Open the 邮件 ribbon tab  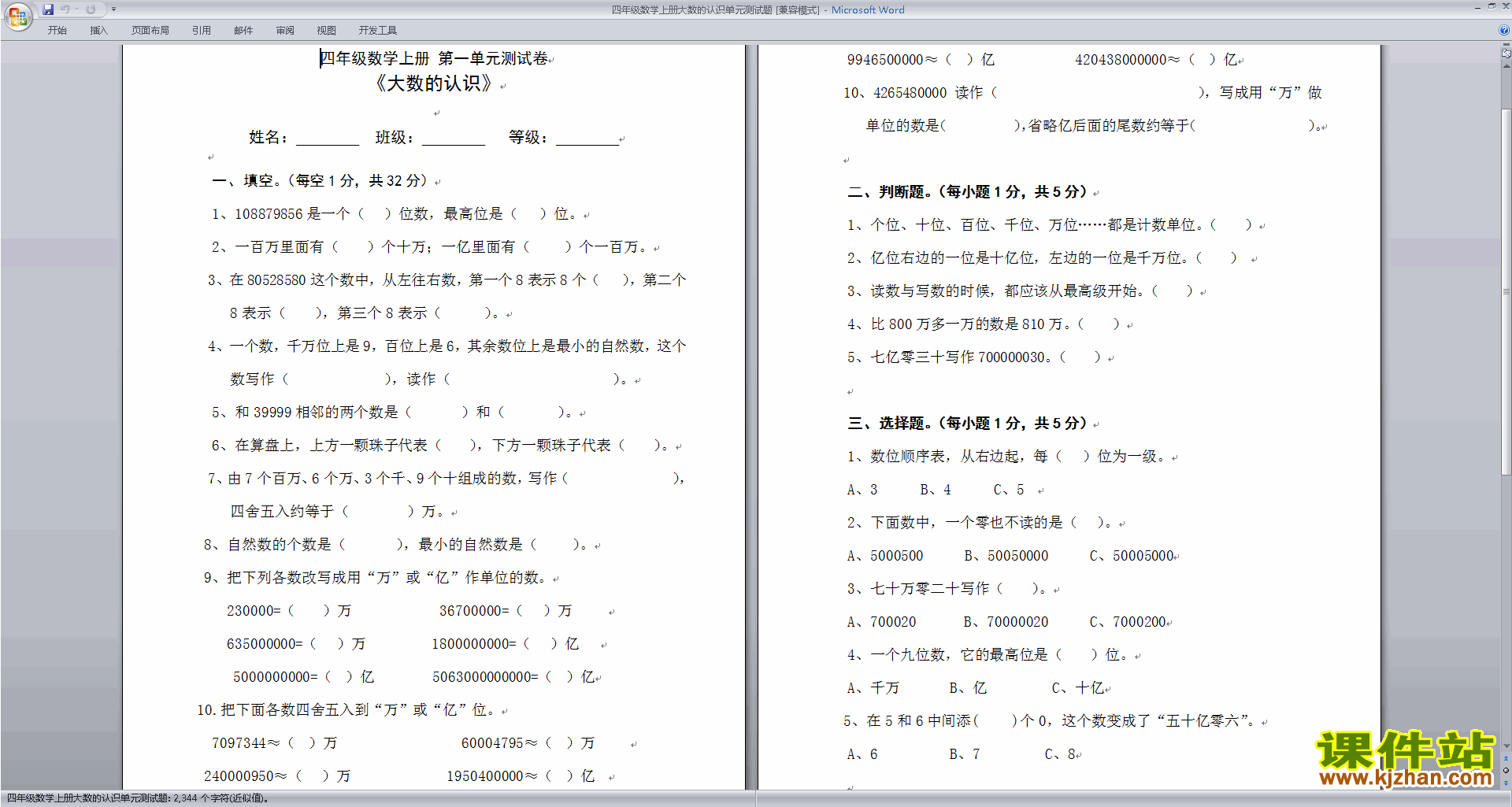point(243,31)
